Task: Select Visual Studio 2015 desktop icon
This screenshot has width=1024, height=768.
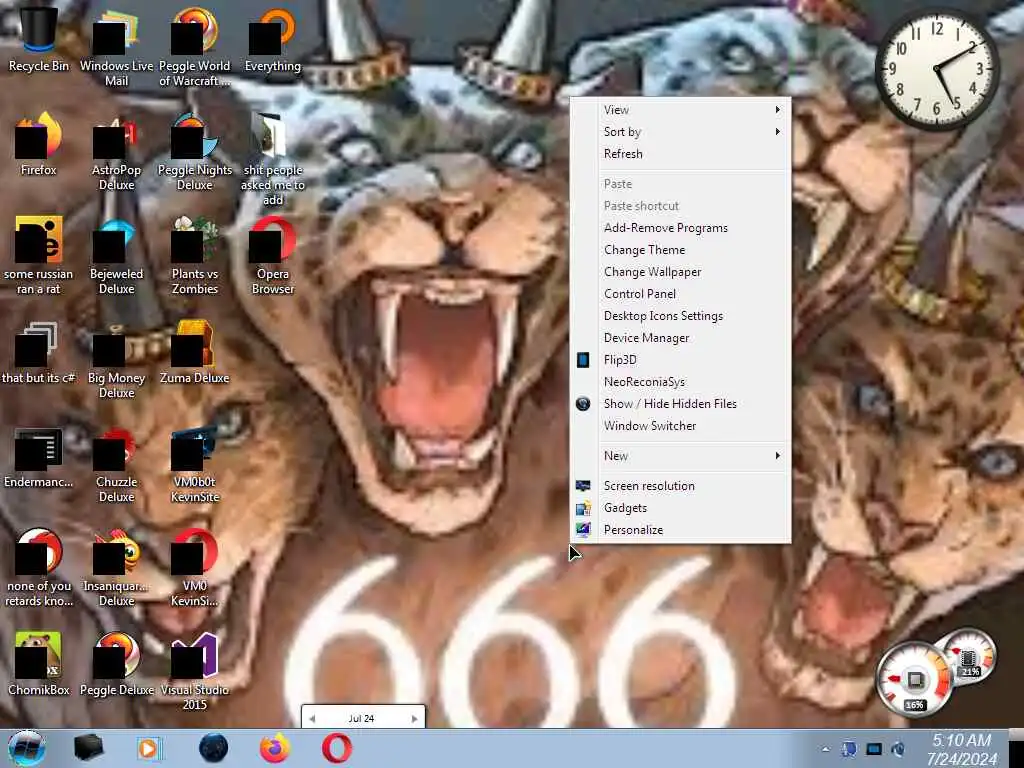Action: [x=195, y=670]
